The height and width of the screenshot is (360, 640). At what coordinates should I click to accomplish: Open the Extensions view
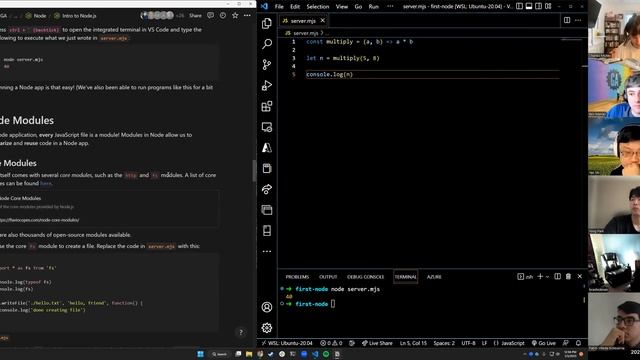point(267,106)
